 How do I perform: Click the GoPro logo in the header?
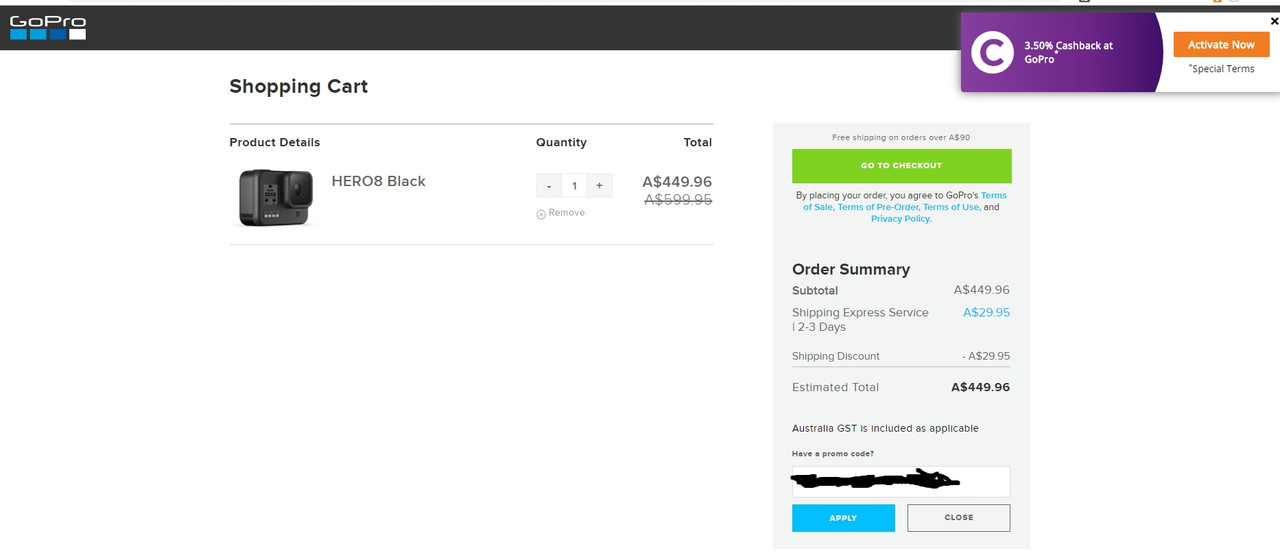click(48, 27)
